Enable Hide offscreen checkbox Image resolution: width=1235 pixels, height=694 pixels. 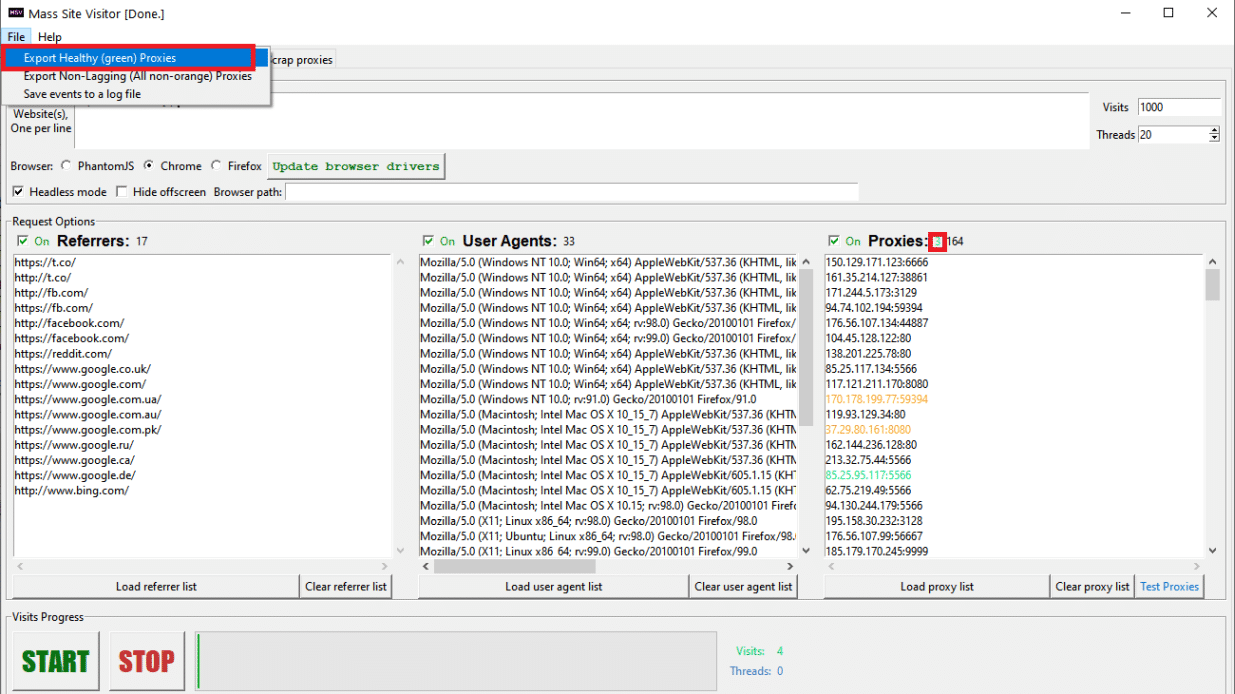[122, 192]
